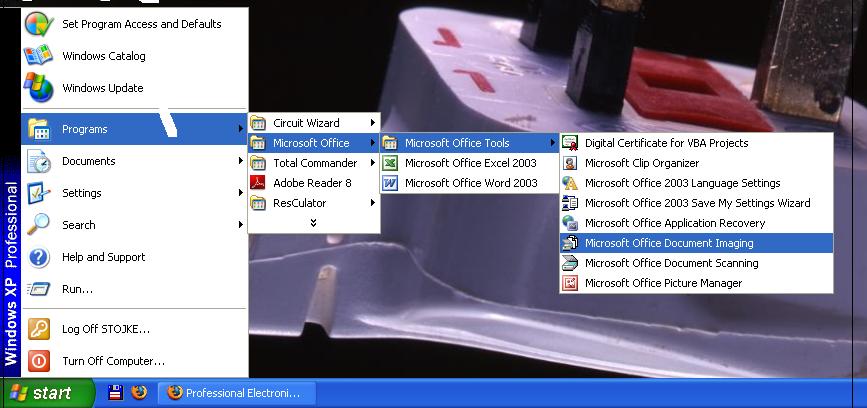
Task: Open Microsoft Office Application Recovery
Action: (675, 223)
